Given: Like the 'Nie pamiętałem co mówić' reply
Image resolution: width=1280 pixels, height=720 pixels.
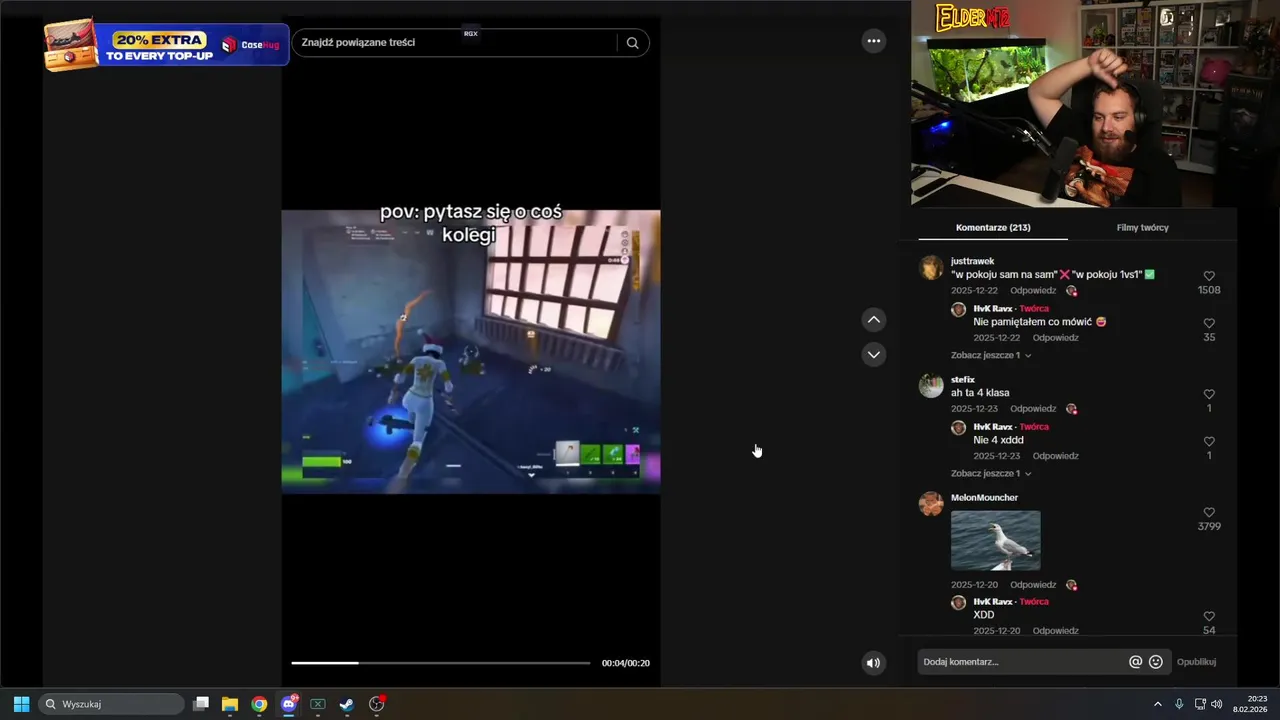Looking at the screenshot, I should tap(1209, 323).
